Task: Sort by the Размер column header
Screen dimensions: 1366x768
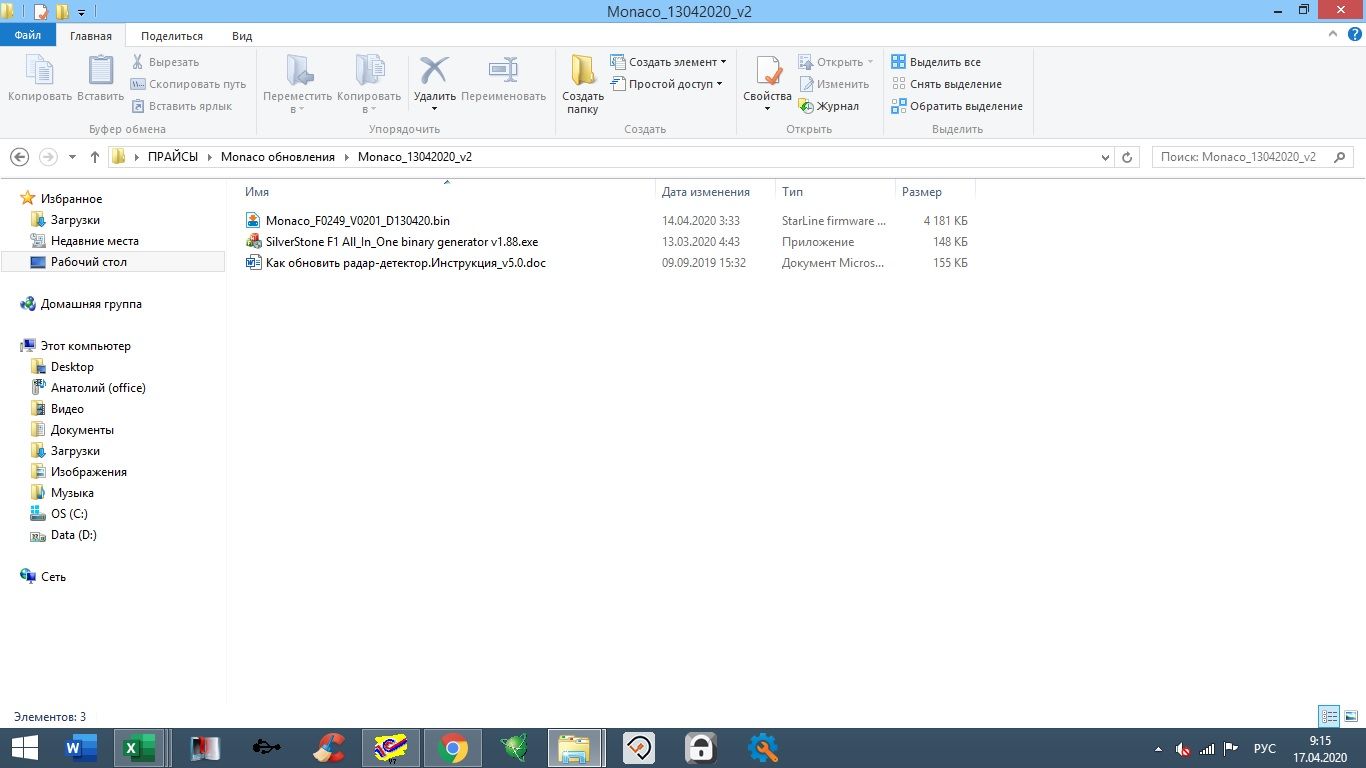Action: coord(921,192)
